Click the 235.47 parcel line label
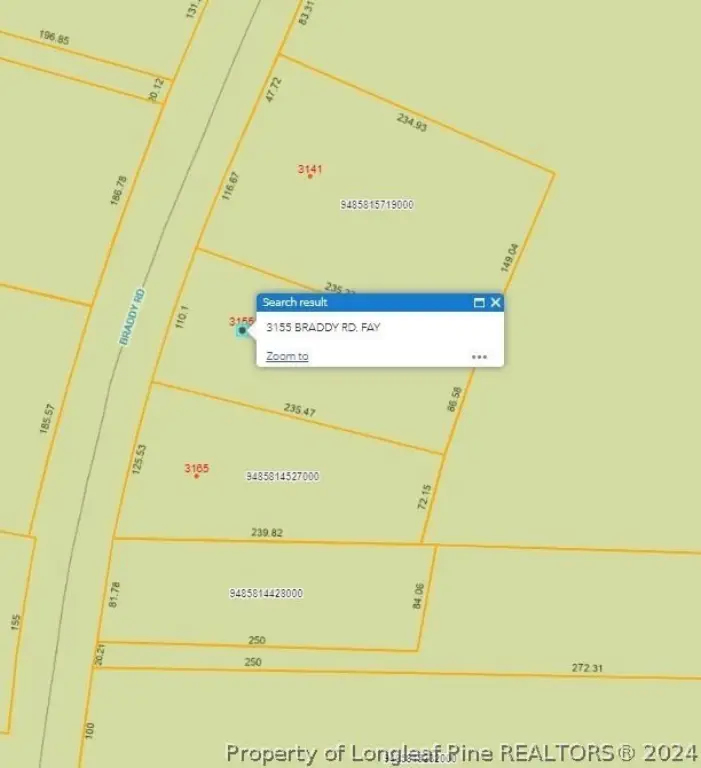This screenshot has width=701, height=768. 300,409
